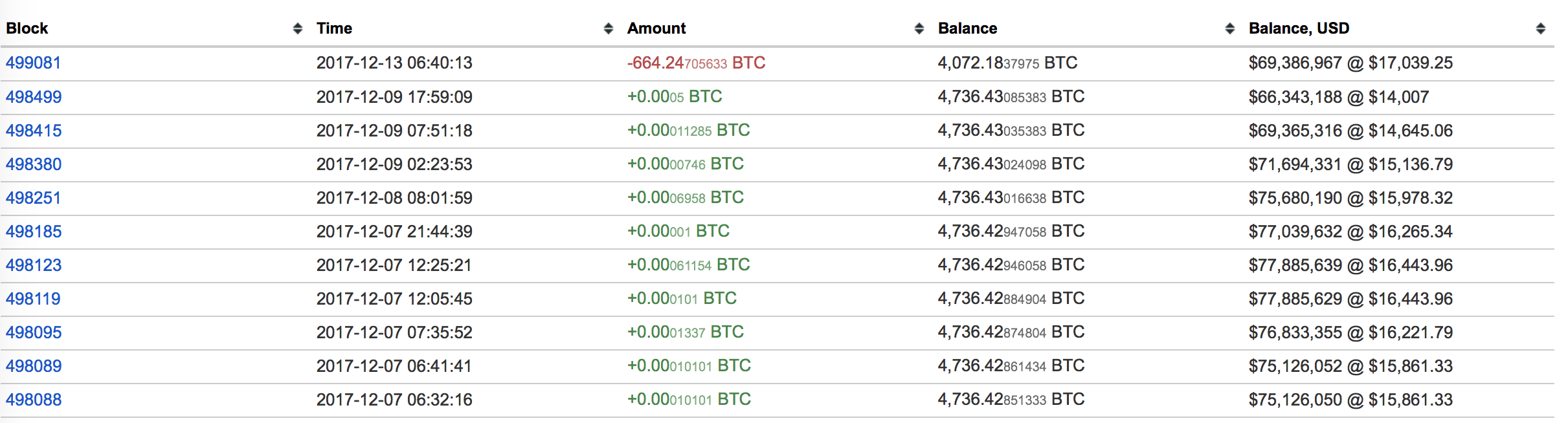
Task: Click balance 4,736.42861434 BTC
Action: point(1011,365)
